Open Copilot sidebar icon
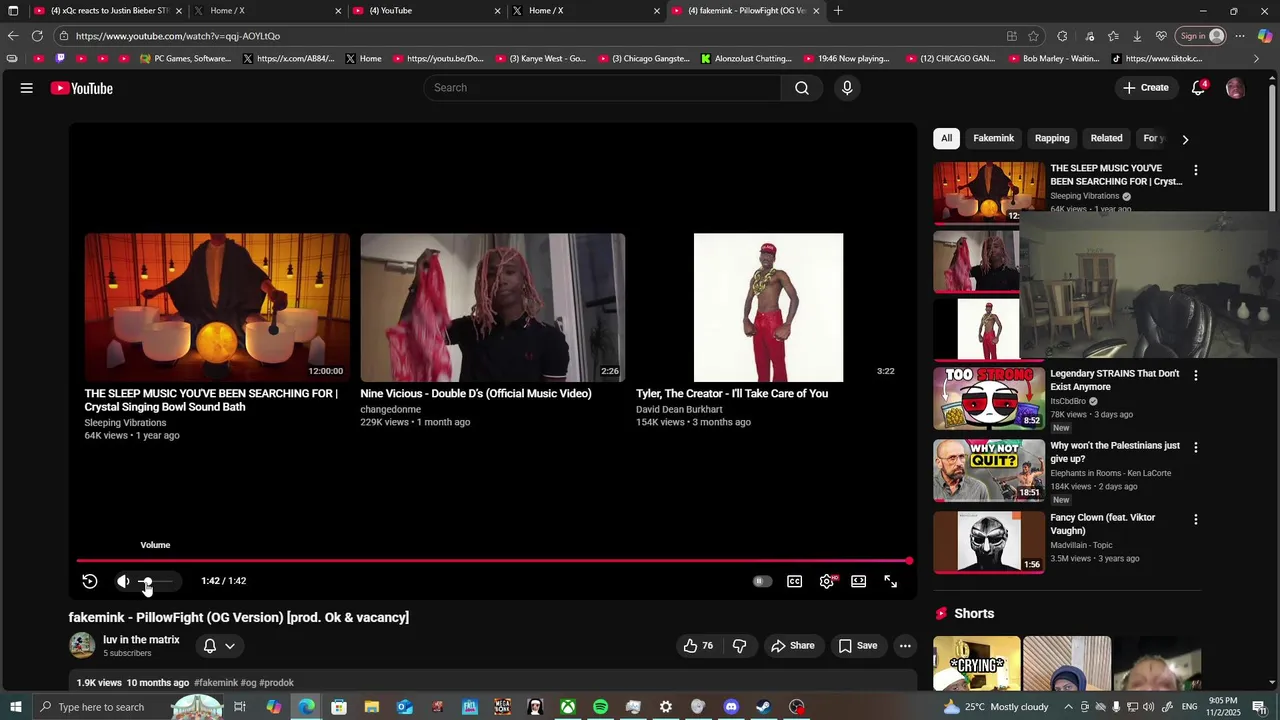Viewport: 1280px width, 720px height. 1265,36
